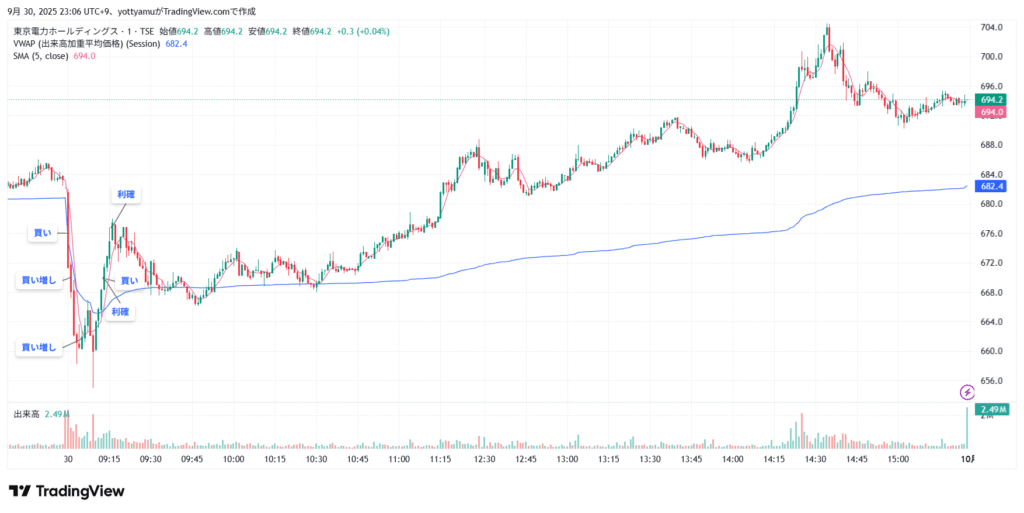Click the upper 買い annotation label

pyautogui.click(x=43, y=233)
